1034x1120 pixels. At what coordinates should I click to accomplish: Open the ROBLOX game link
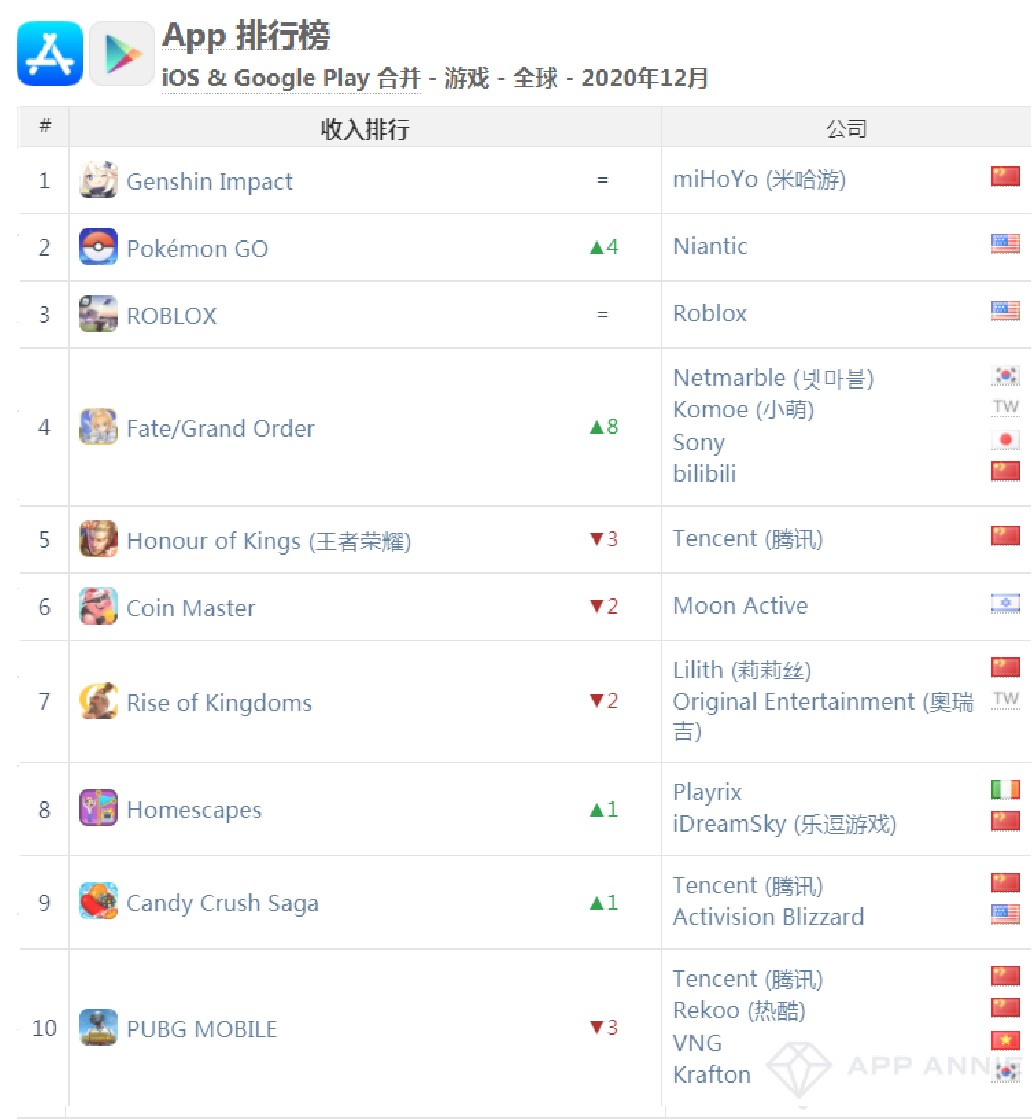point(171,315)
